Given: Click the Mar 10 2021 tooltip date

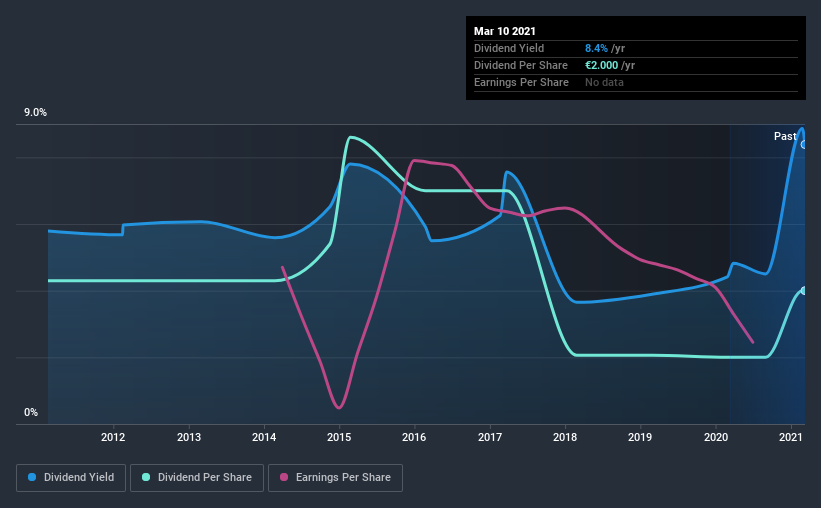Looking at the screenshot, I should click(505, 31).
